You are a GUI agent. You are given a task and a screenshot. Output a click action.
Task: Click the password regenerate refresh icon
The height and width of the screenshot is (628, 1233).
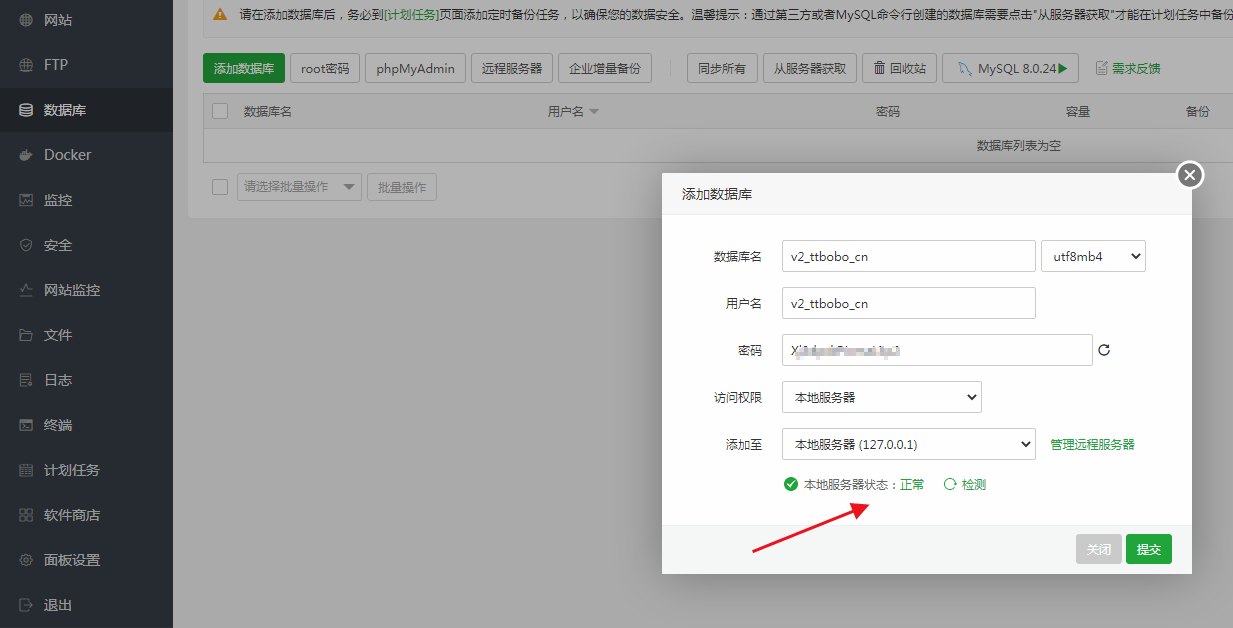(x=1104, y=350)
